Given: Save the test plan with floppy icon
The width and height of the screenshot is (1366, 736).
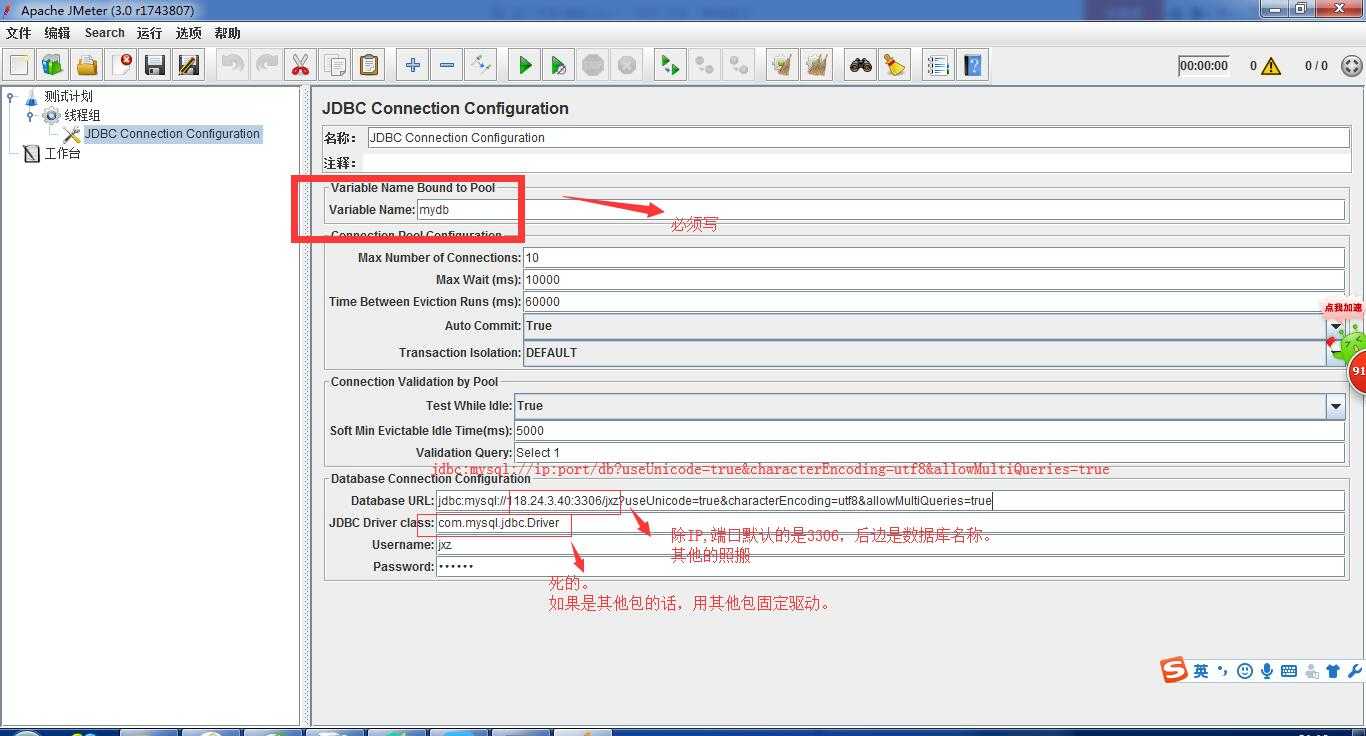Looking at the screenshot, I should 155,65.
